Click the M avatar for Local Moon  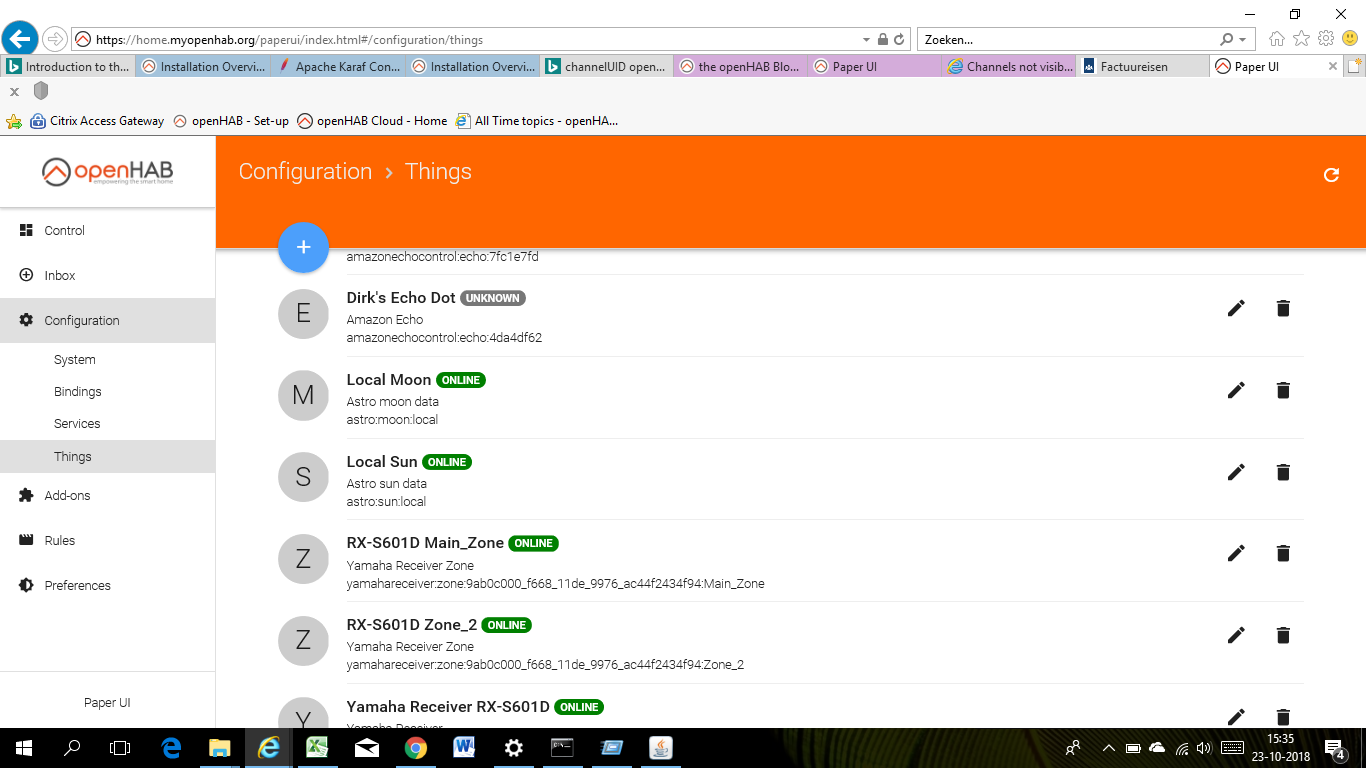[x=303, y=395]
